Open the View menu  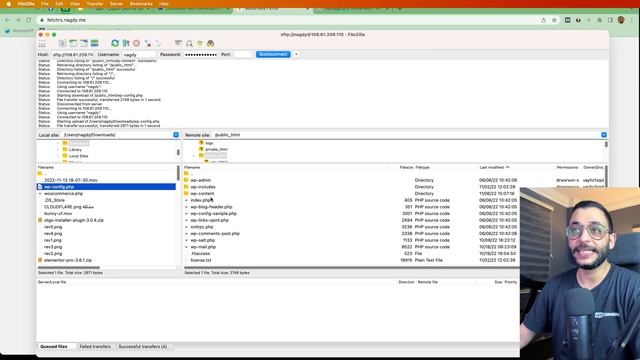point(75,4)
